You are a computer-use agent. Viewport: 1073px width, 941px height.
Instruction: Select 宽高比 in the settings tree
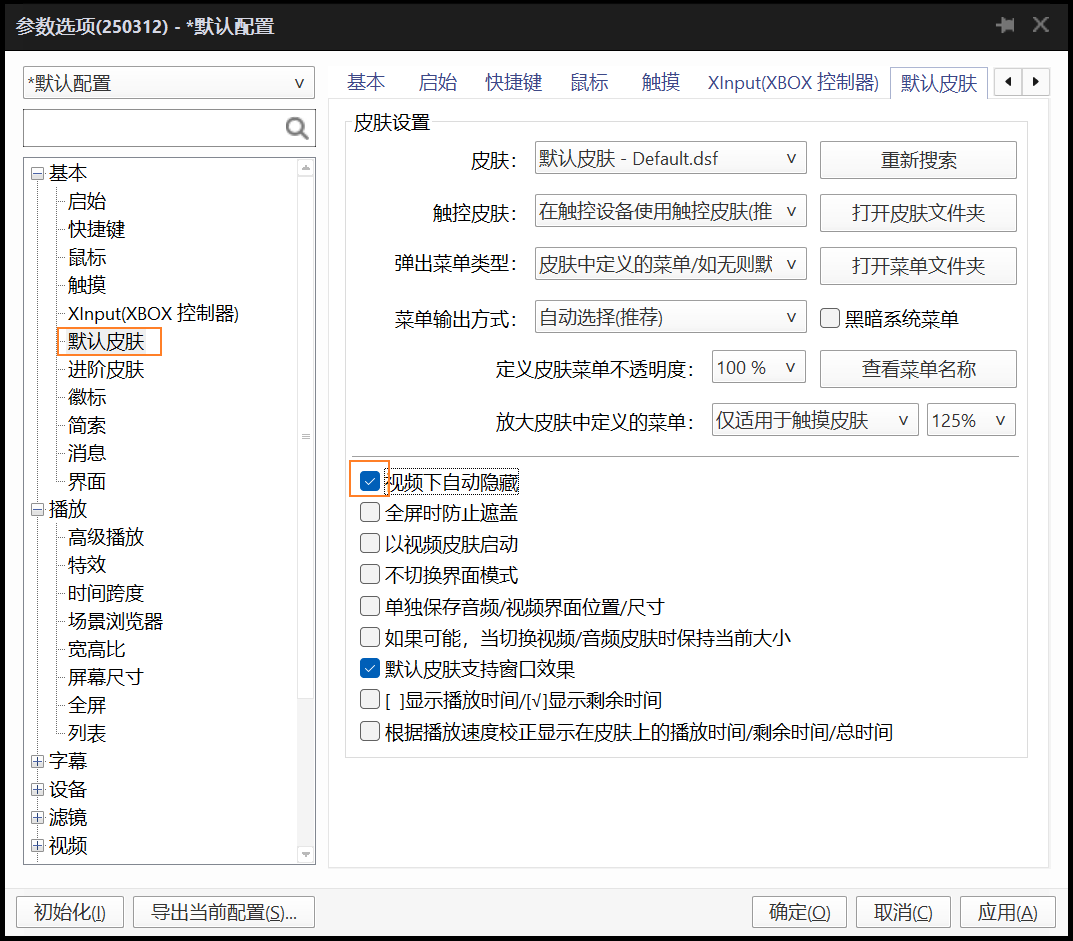(x=96, y=649)
